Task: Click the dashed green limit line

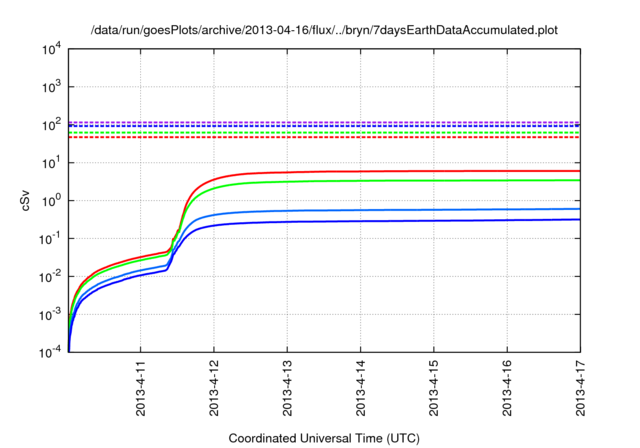Action: click(324, 133)
